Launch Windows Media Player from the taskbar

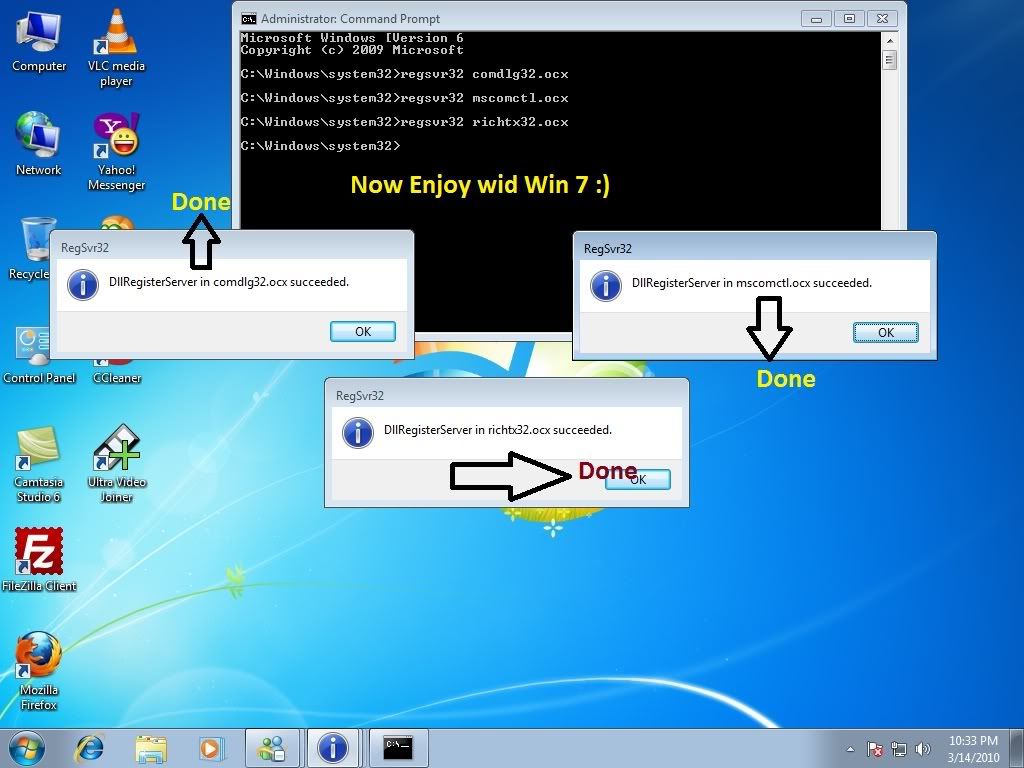pyautogui.click(x=210, y=748)
